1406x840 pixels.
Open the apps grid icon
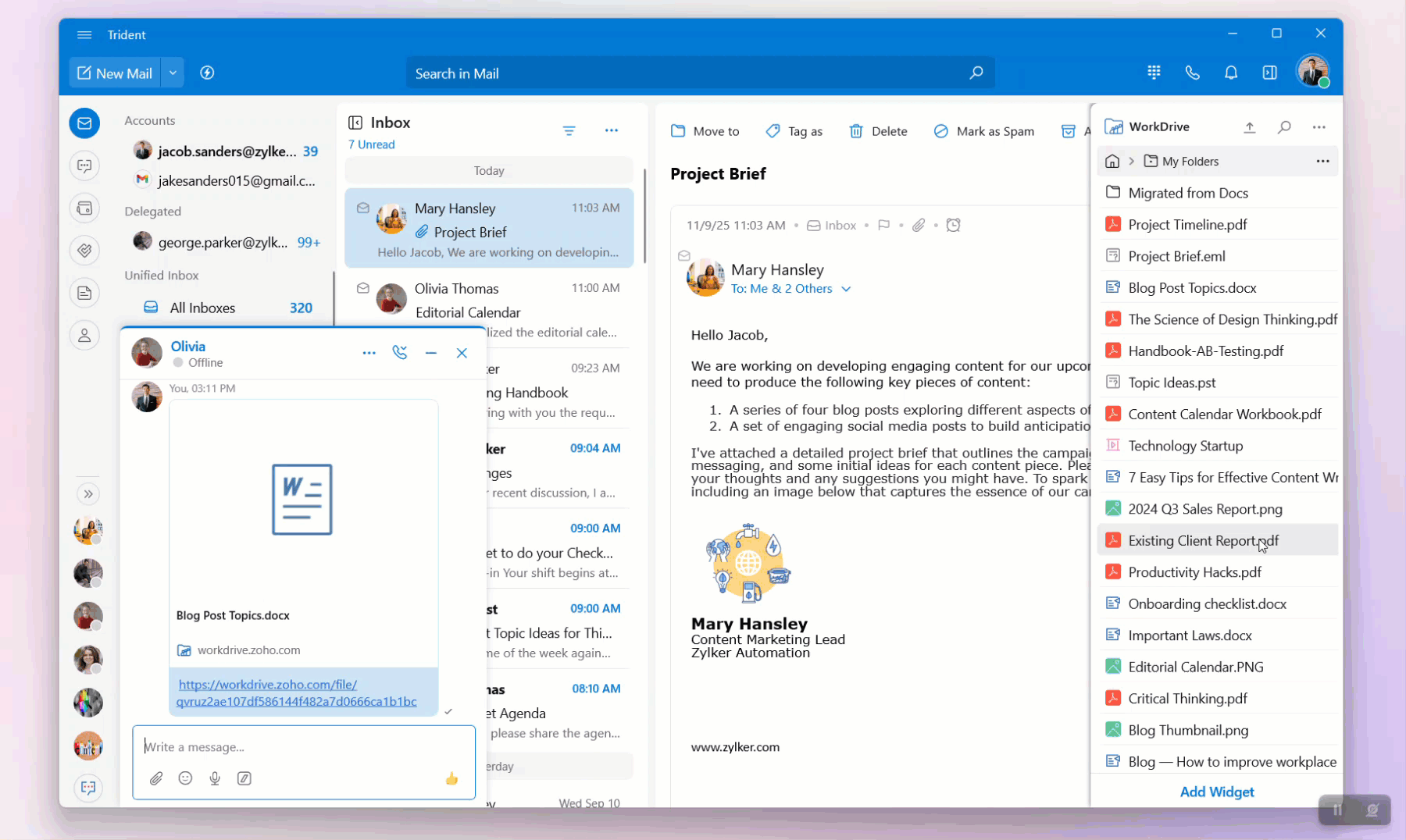(x=1154, y=72)
